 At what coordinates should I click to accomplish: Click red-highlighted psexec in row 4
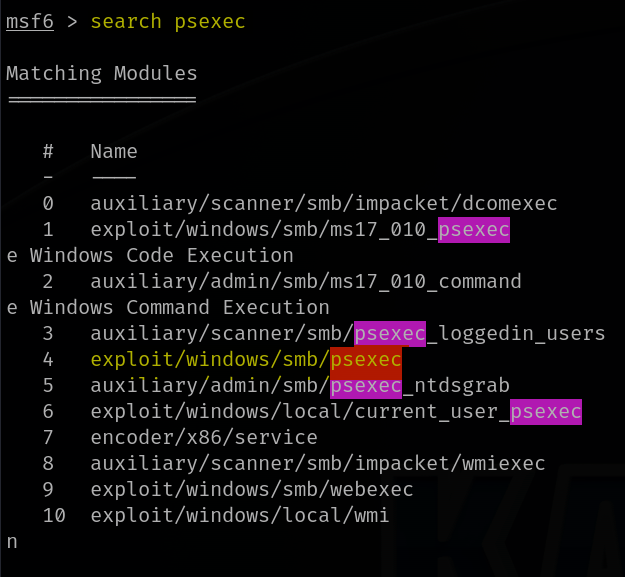pyautogui.click(x=366, y=360)
